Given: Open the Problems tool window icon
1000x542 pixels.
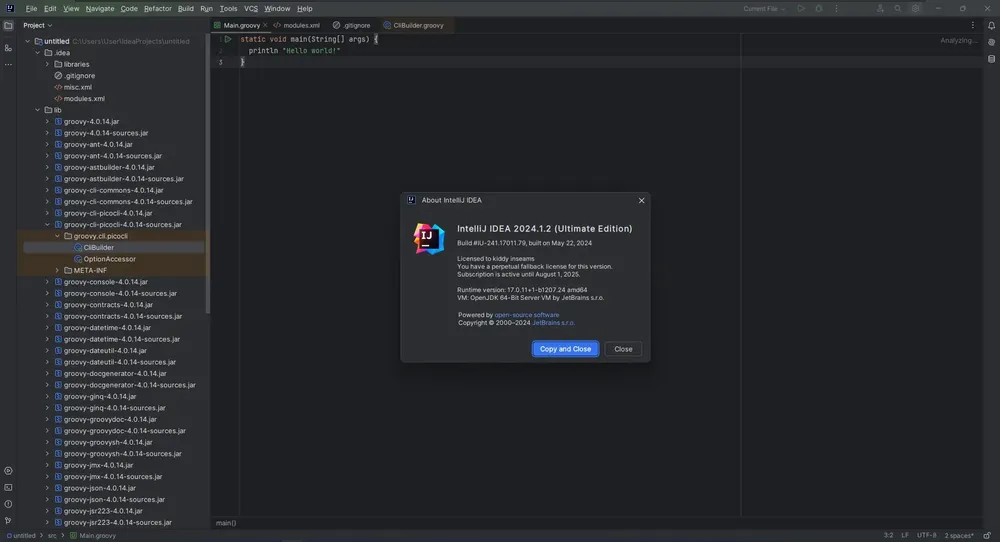Looking at the screenshot, I should coord(8,504).
